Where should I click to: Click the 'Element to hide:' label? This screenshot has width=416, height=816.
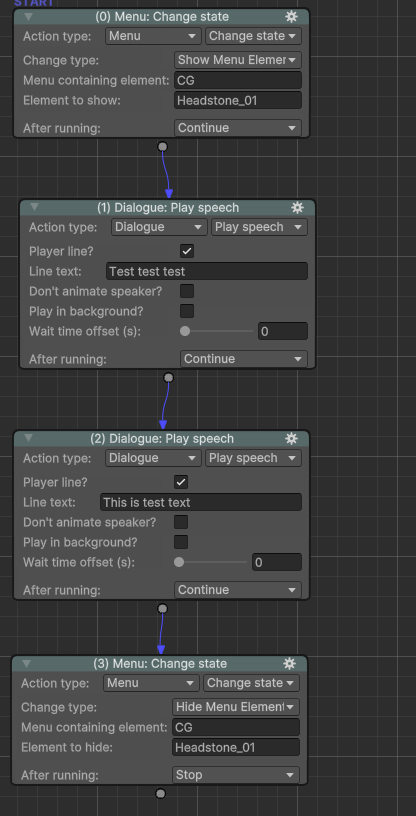tap(67, 747)
